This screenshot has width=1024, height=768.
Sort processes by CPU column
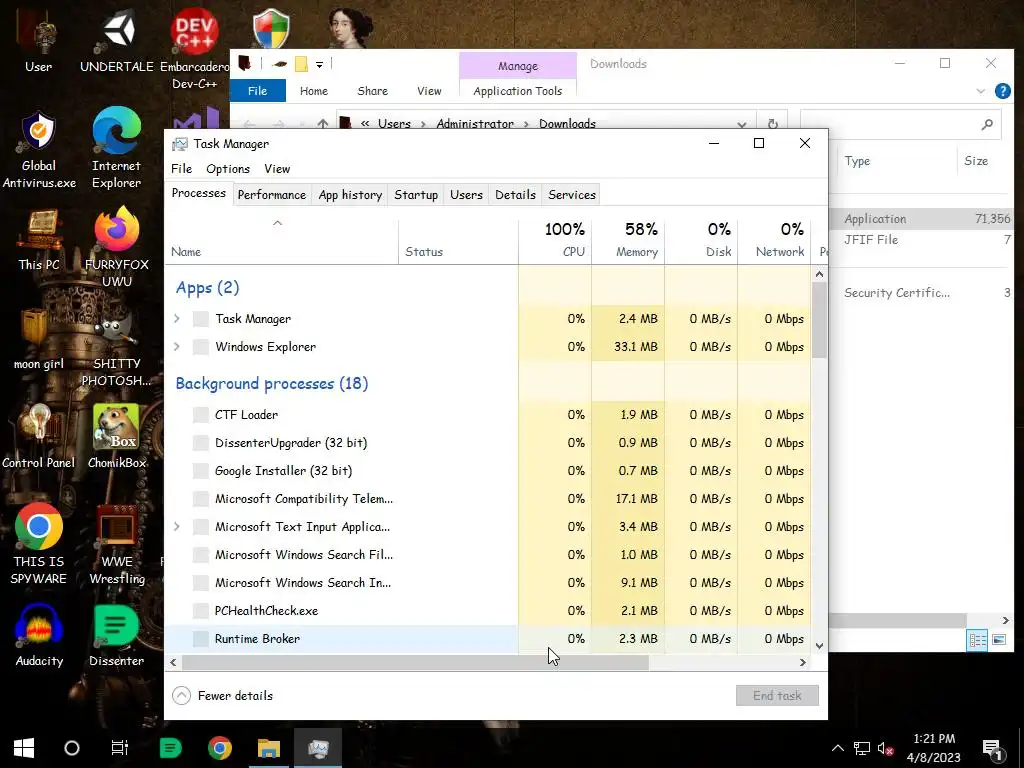click(555, 240)
